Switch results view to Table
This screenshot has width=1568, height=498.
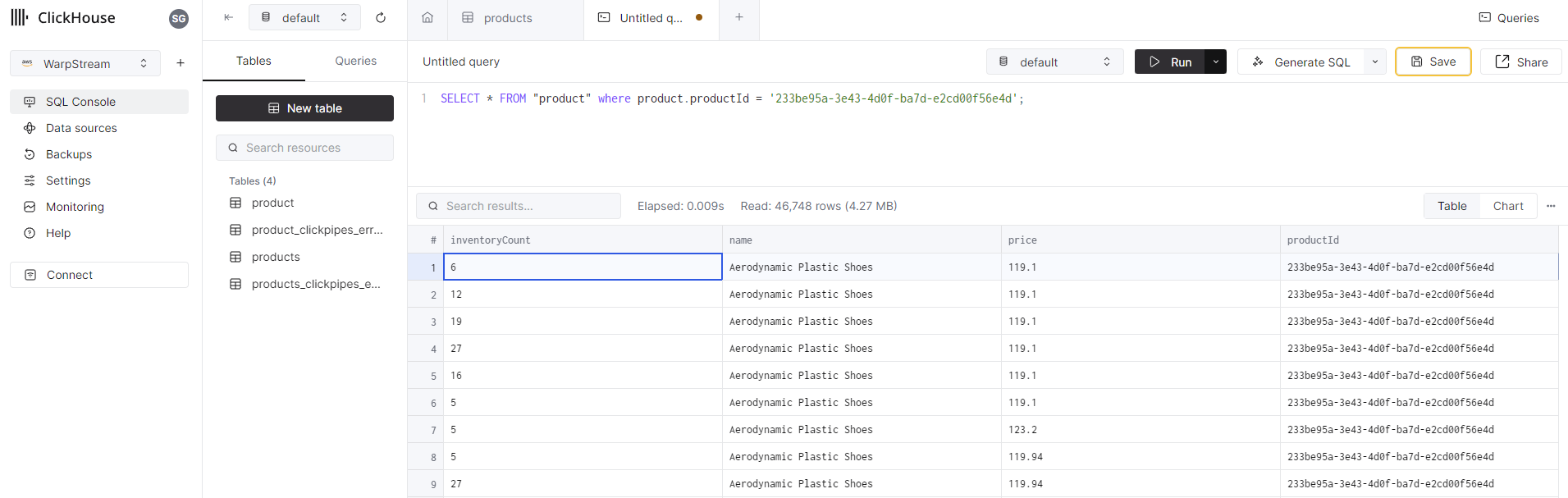tap(1451, 206)
